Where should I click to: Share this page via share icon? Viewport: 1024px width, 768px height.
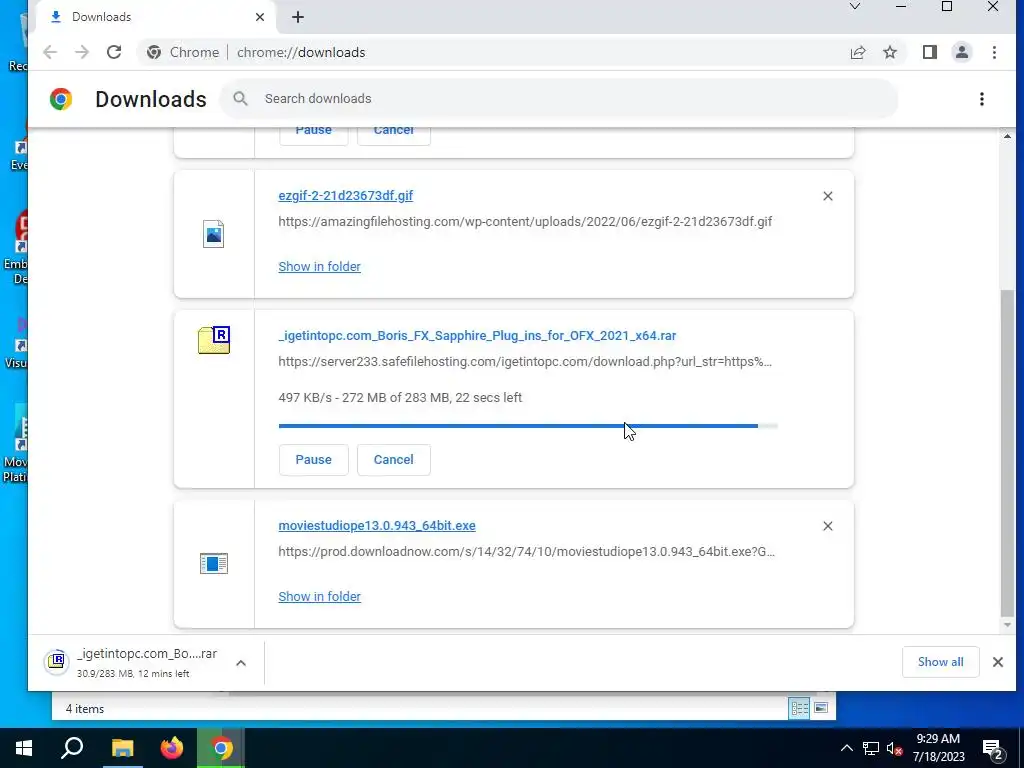tap(858, 52)
